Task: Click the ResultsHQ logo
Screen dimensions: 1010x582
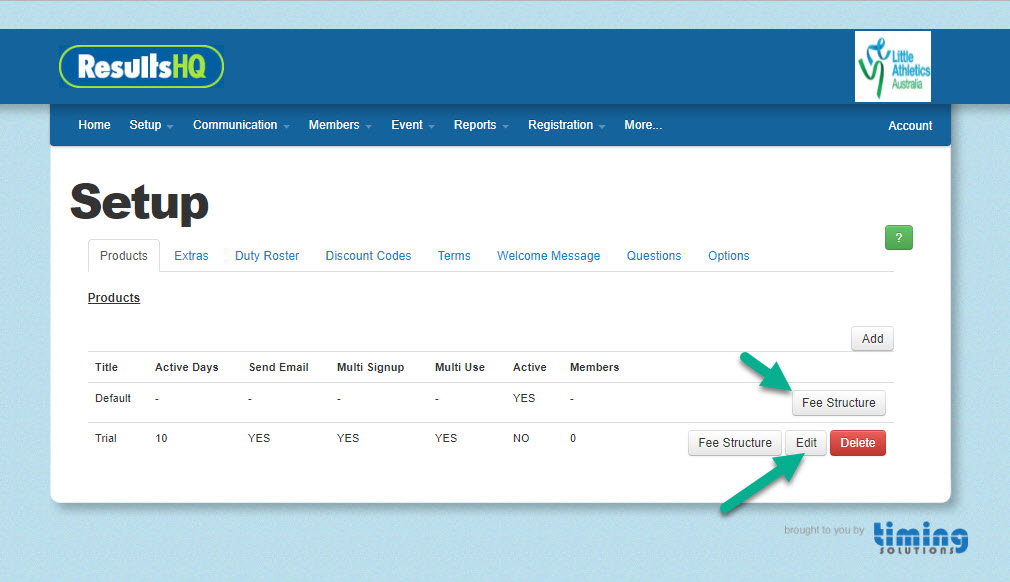Action: [140, 66]
